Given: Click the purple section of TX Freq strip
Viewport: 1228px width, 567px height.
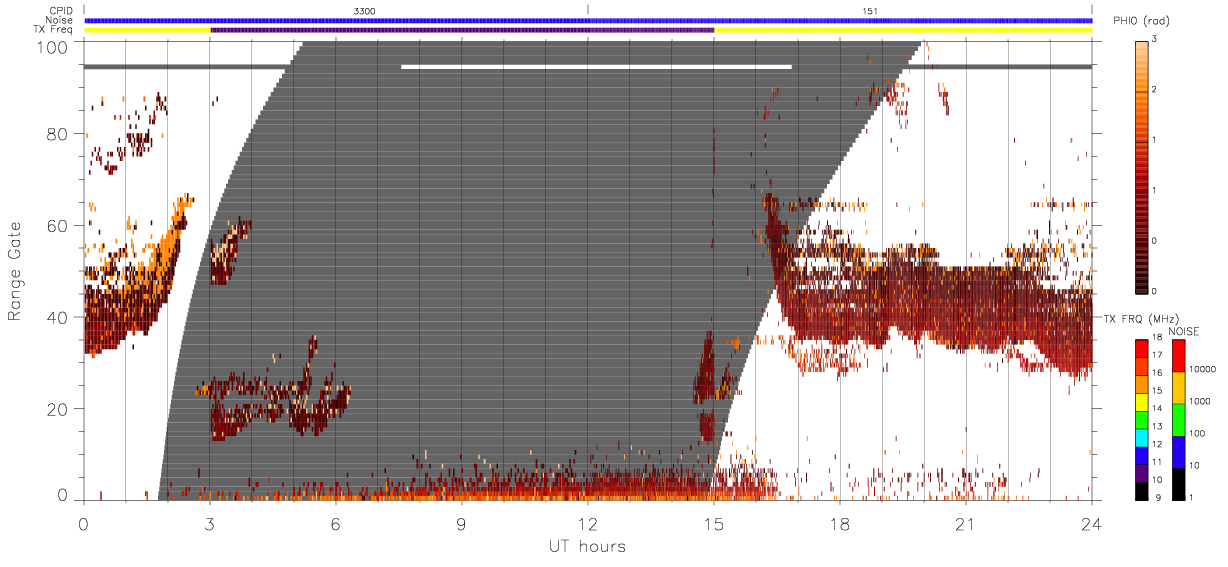Looking at the screenshot, I should [462, 30].
